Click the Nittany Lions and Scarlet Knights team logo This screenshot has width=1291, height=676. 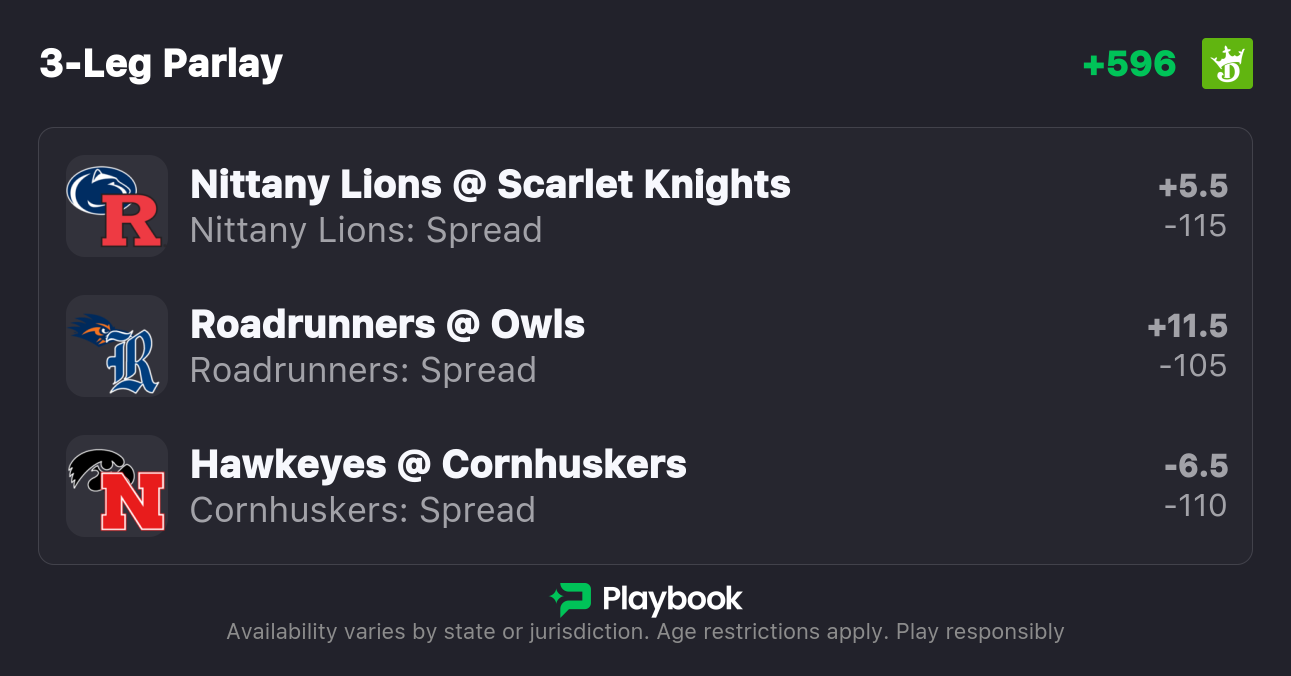point(116,206)
